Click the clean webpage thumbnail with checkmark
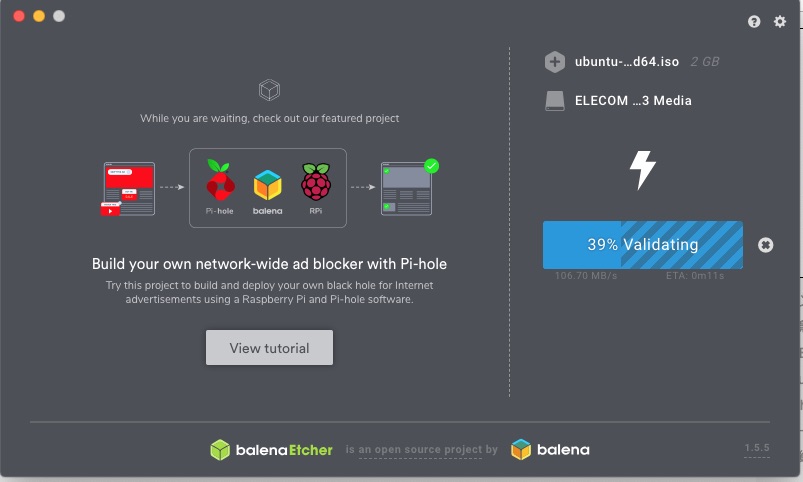Viewport: 803px width, 482px height. pyautogui.click(x=409, y=187)
